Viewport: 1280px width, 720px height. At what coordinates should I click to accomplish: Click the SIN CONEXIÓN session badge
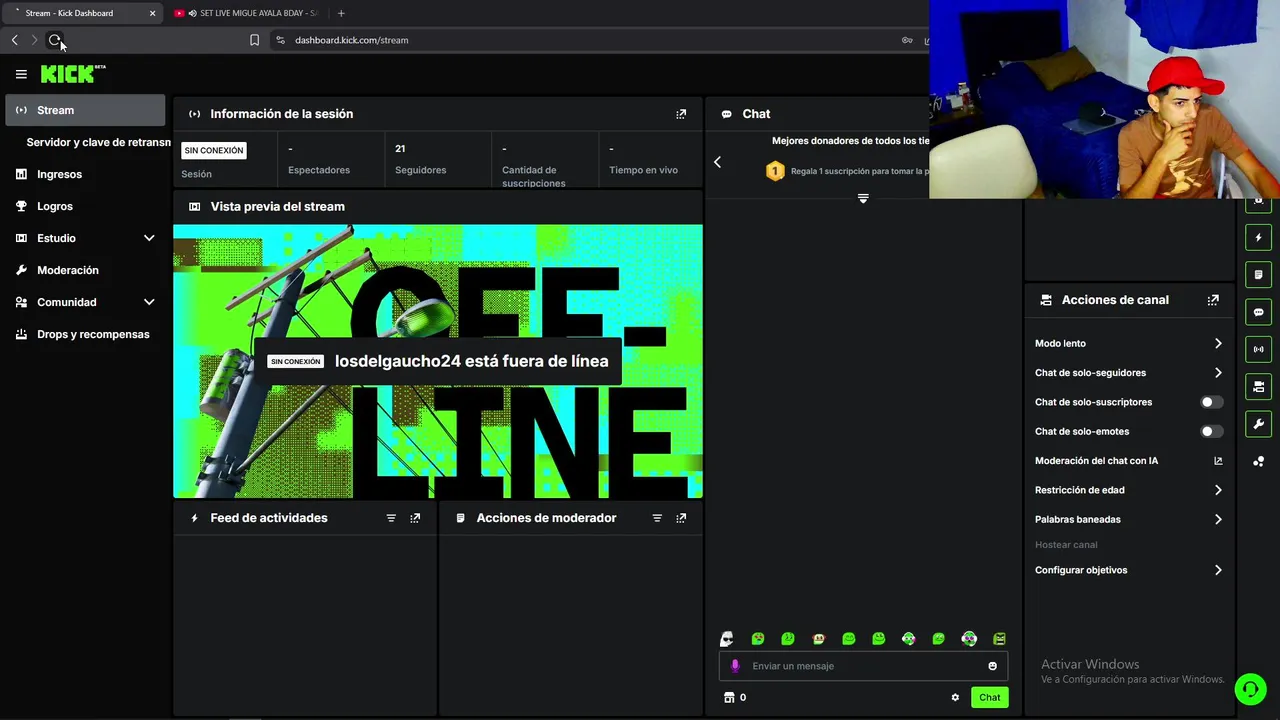214,150
